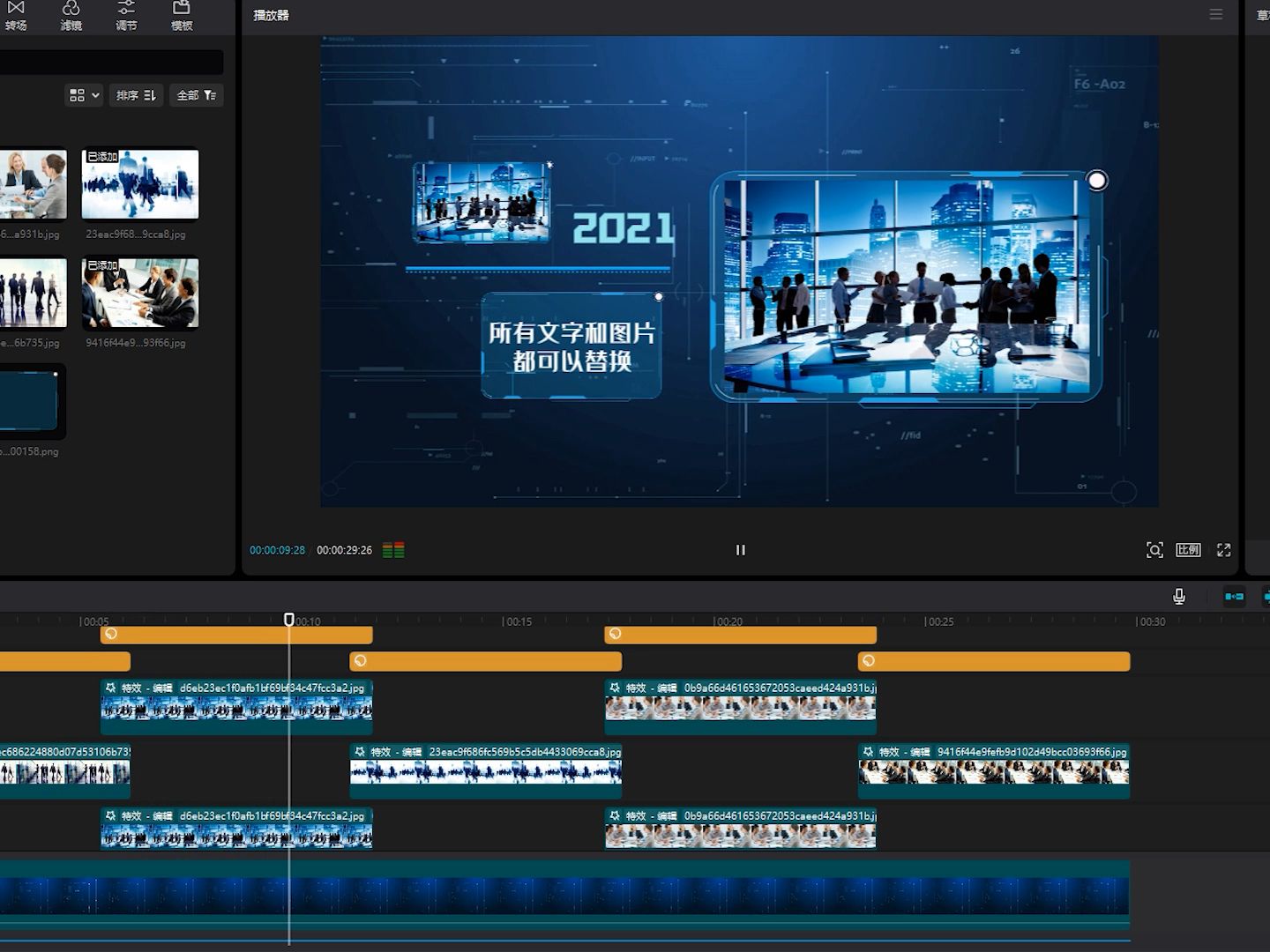Select orange clip above the topmost d6eb23ec clip

[236, 635]
